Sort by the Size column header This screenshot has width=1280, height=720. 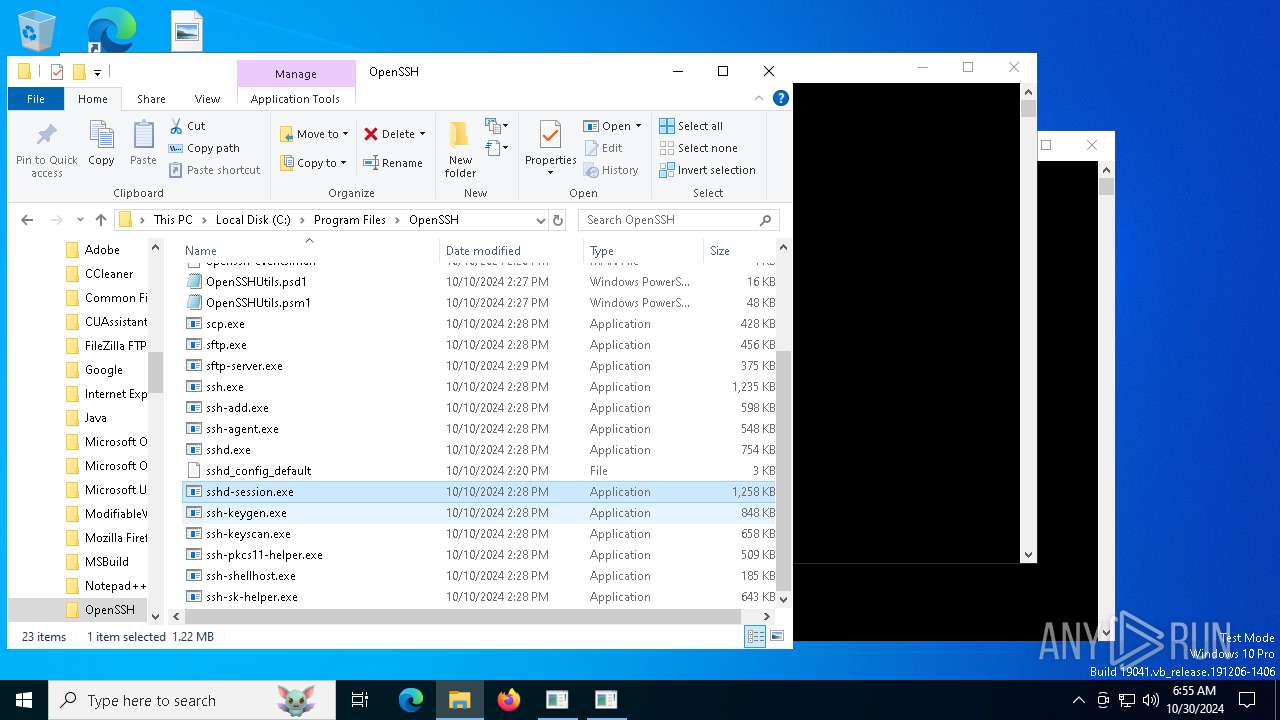tap(739, 251)
